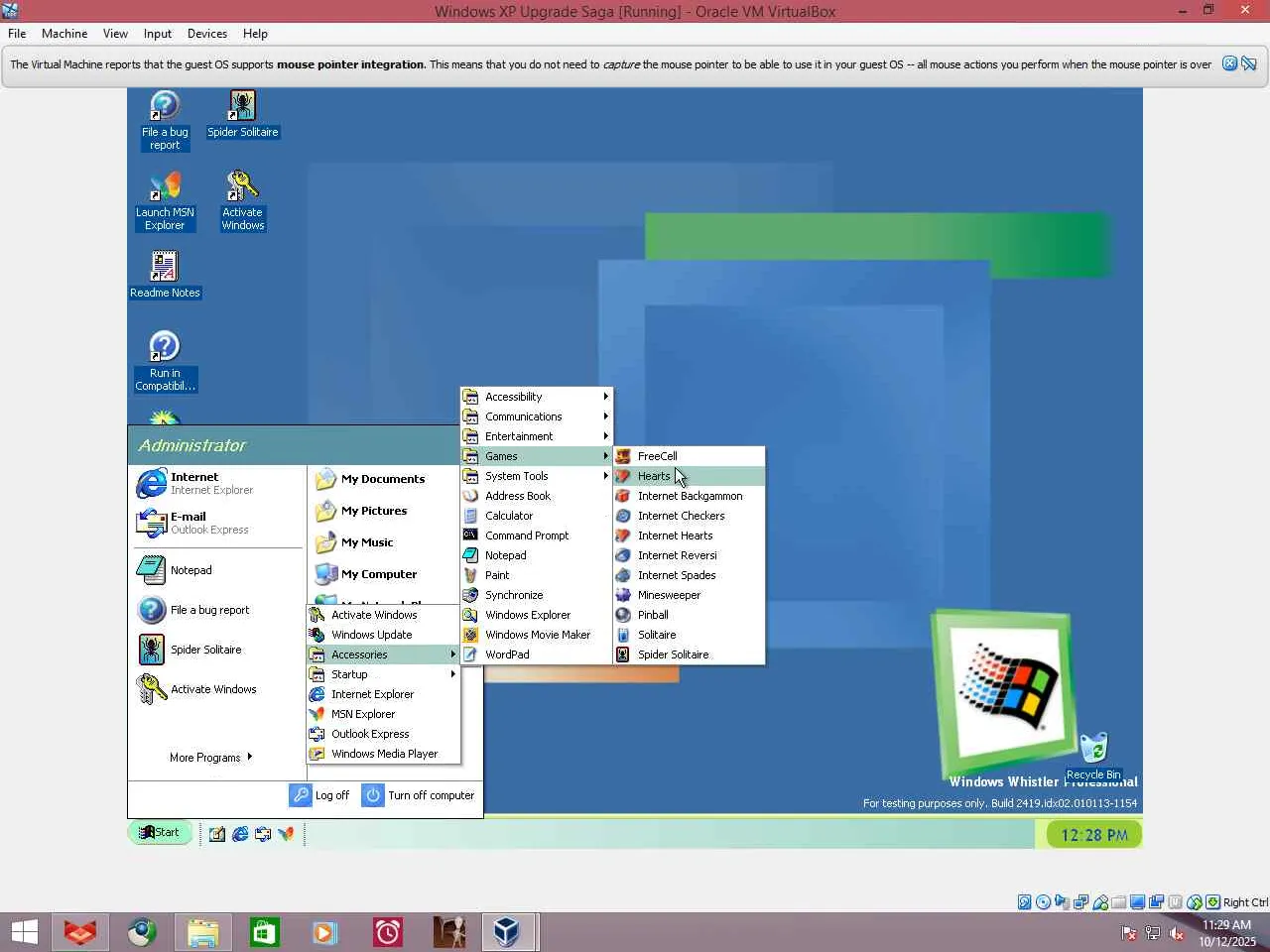Open Solitaire in Games submenu

[x=690, y=635]
